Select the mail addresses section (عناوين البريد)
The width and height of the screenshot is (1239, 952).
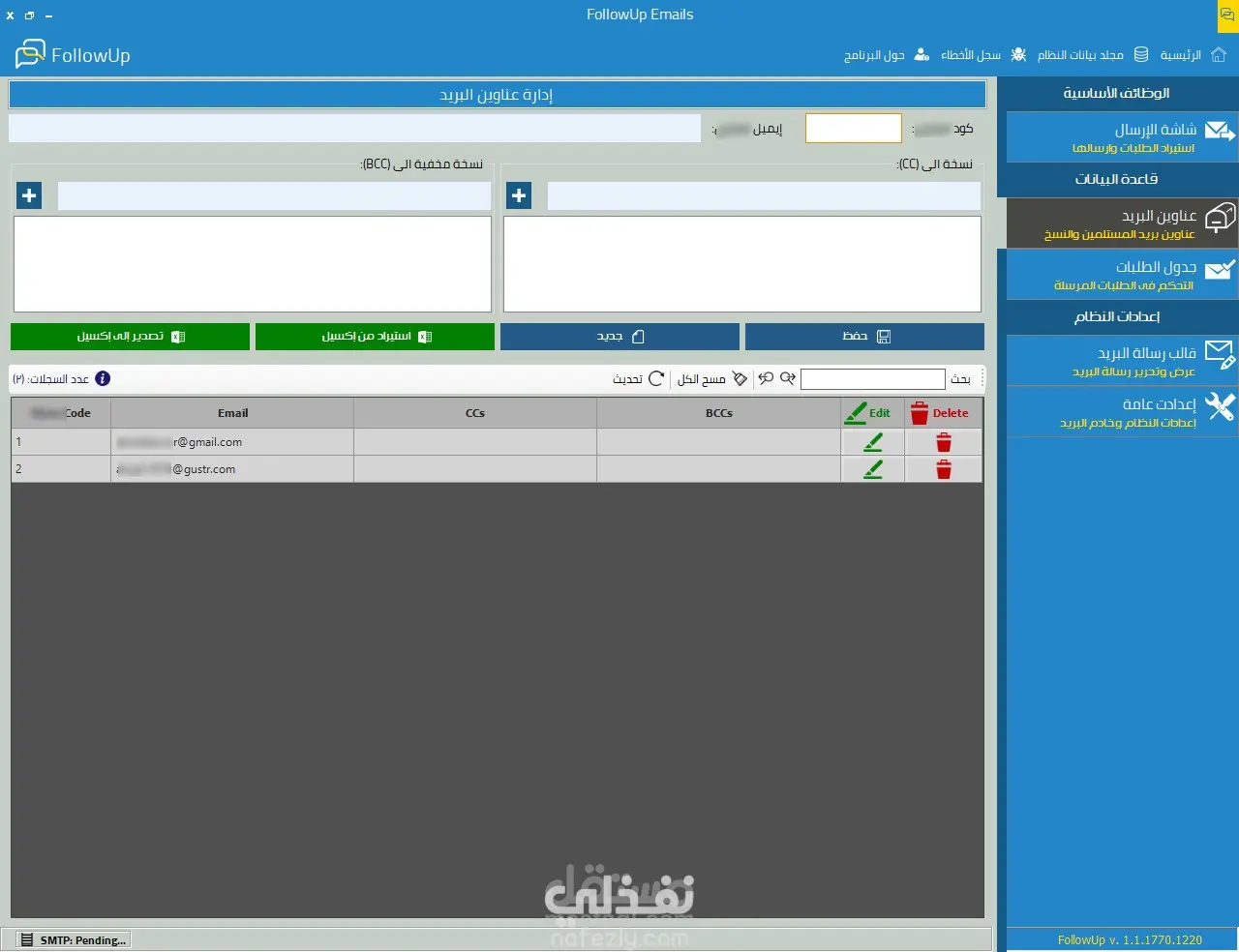[1122, 223]
